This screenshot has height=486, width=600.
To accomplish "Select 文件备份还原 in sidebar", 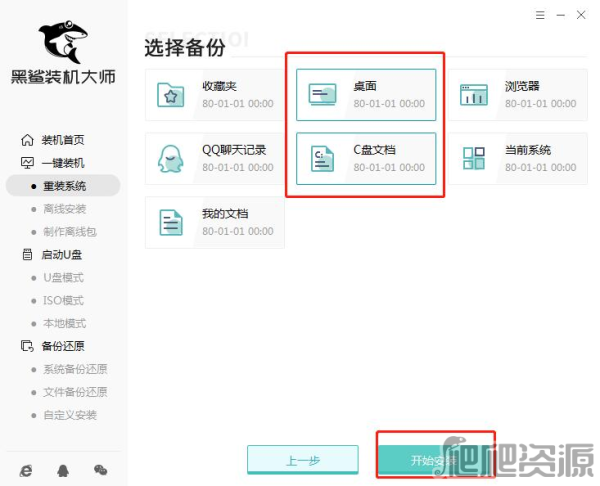I will click(75, 392).
